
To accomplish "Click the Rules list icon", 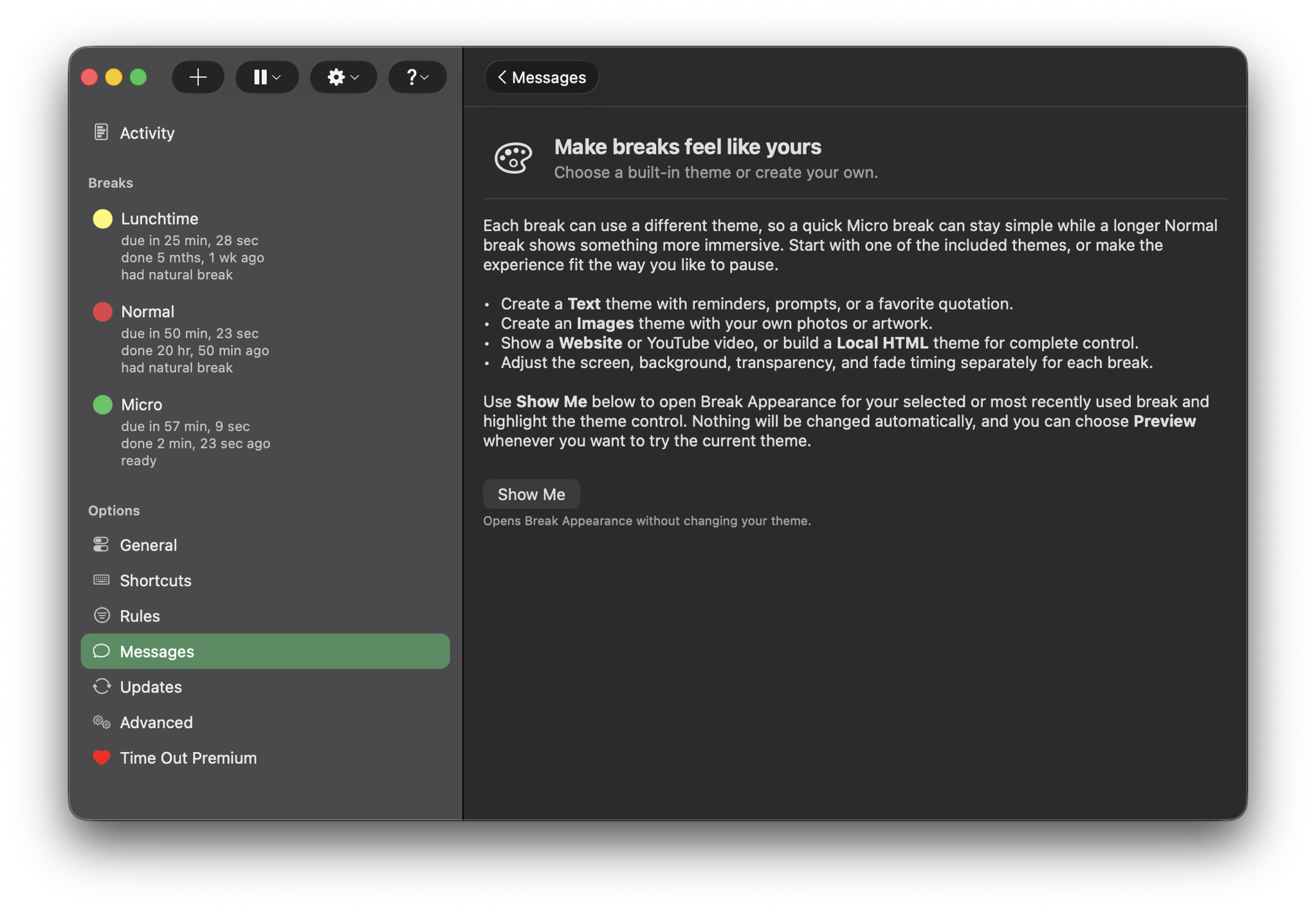I will coord(101,615).
